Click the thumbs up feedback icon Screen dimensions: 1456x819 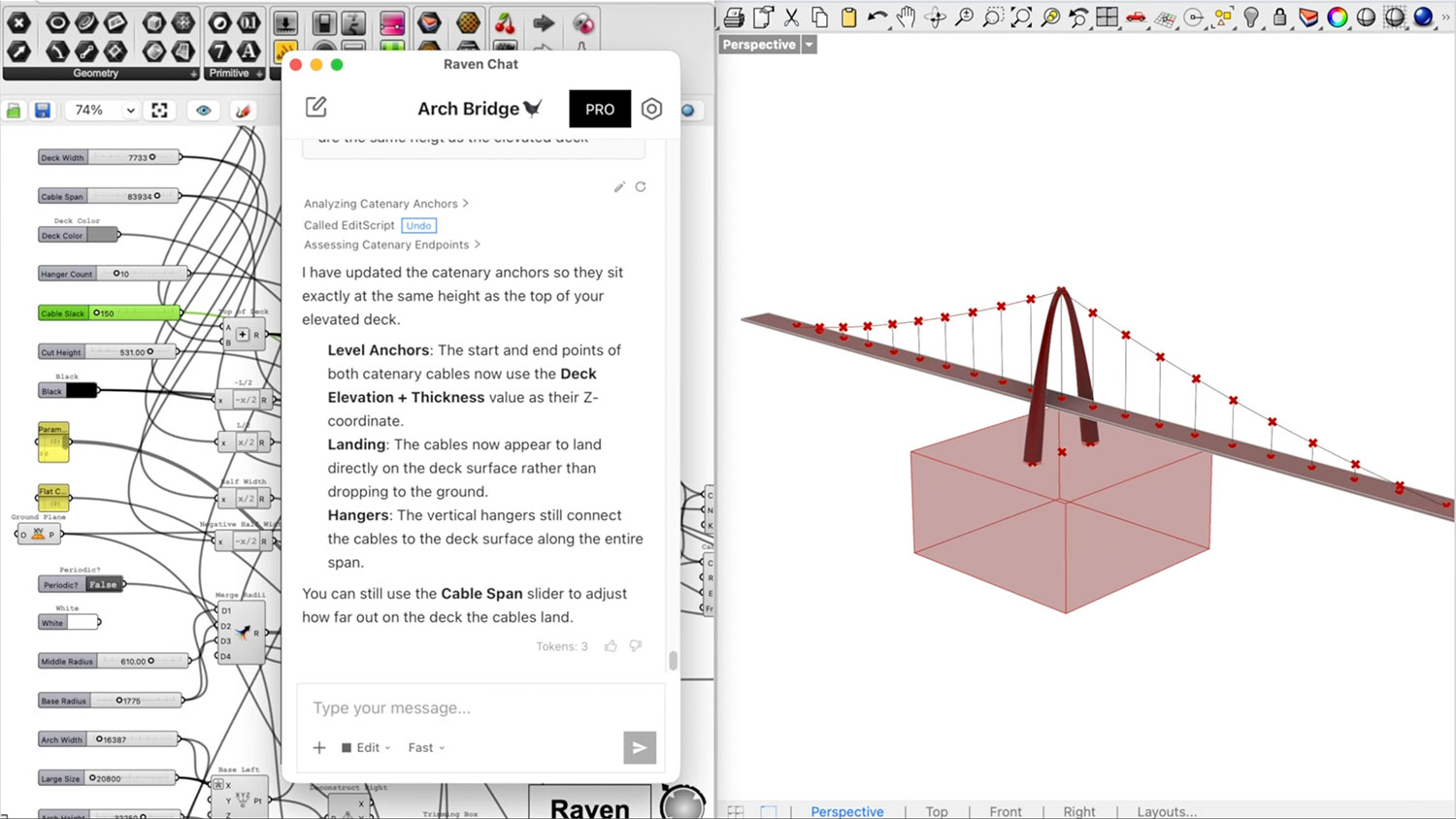(611, 646)
